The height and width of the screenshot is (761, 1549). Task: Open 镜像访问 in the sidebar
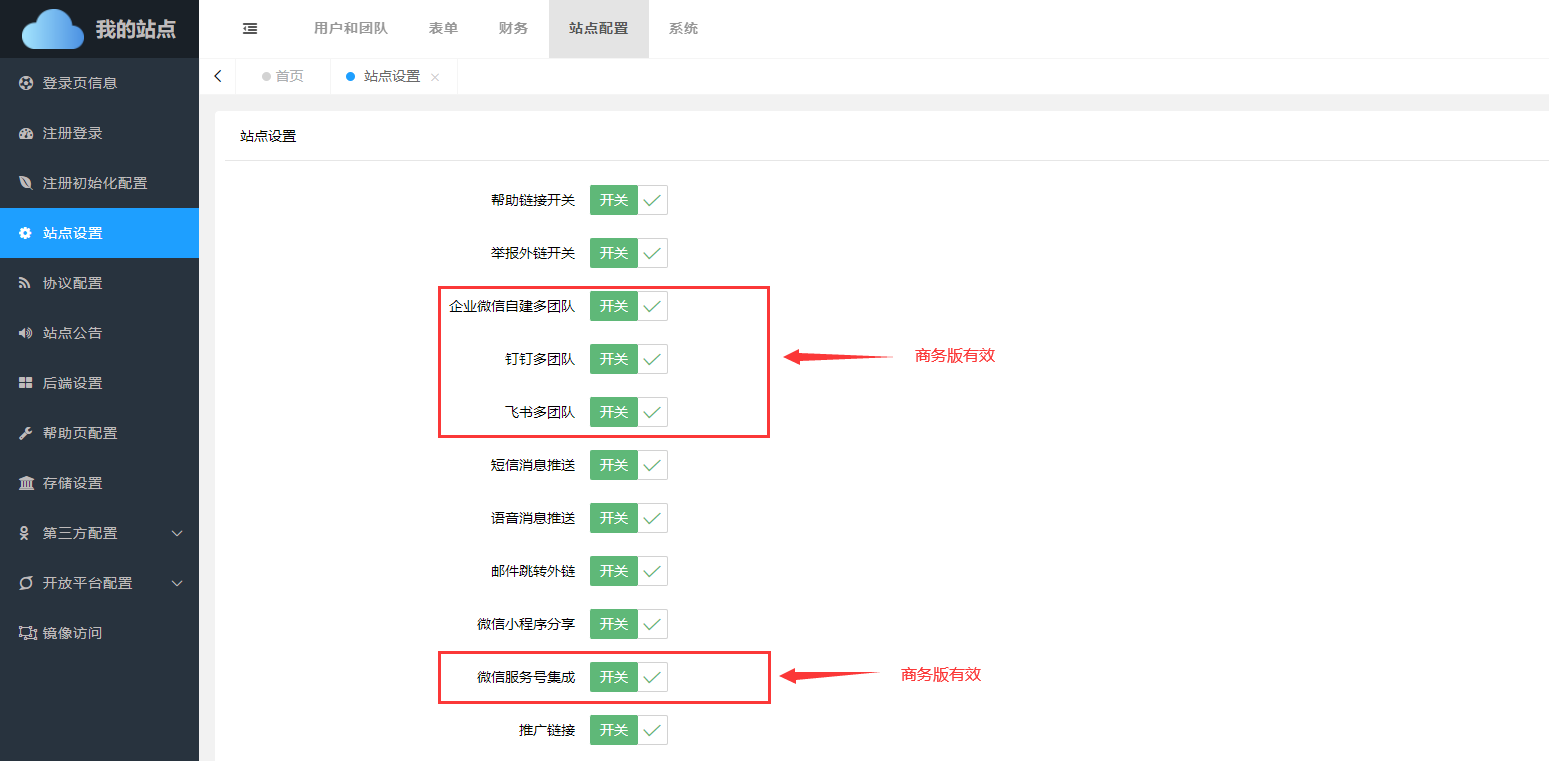click(72, 633)
